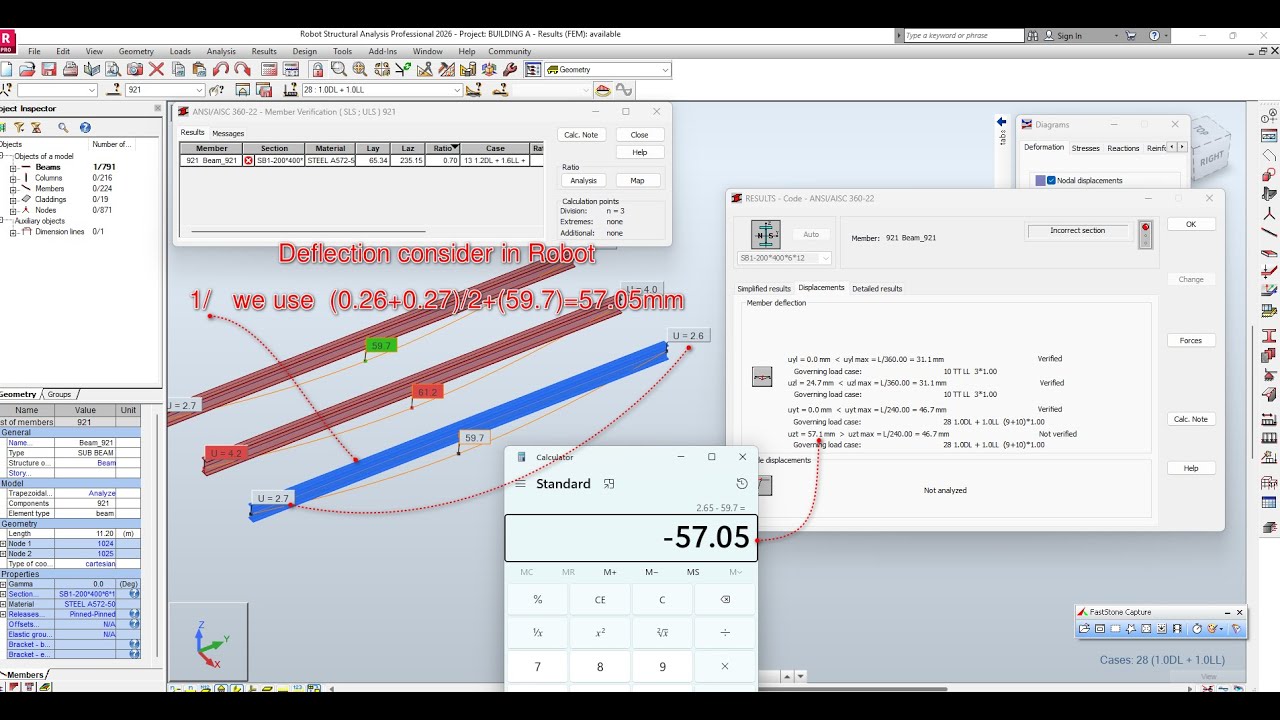The height and width of the screenshot is (720, 1280).
Task: Click the search keyword input field
Action: (x=963, y=36)
